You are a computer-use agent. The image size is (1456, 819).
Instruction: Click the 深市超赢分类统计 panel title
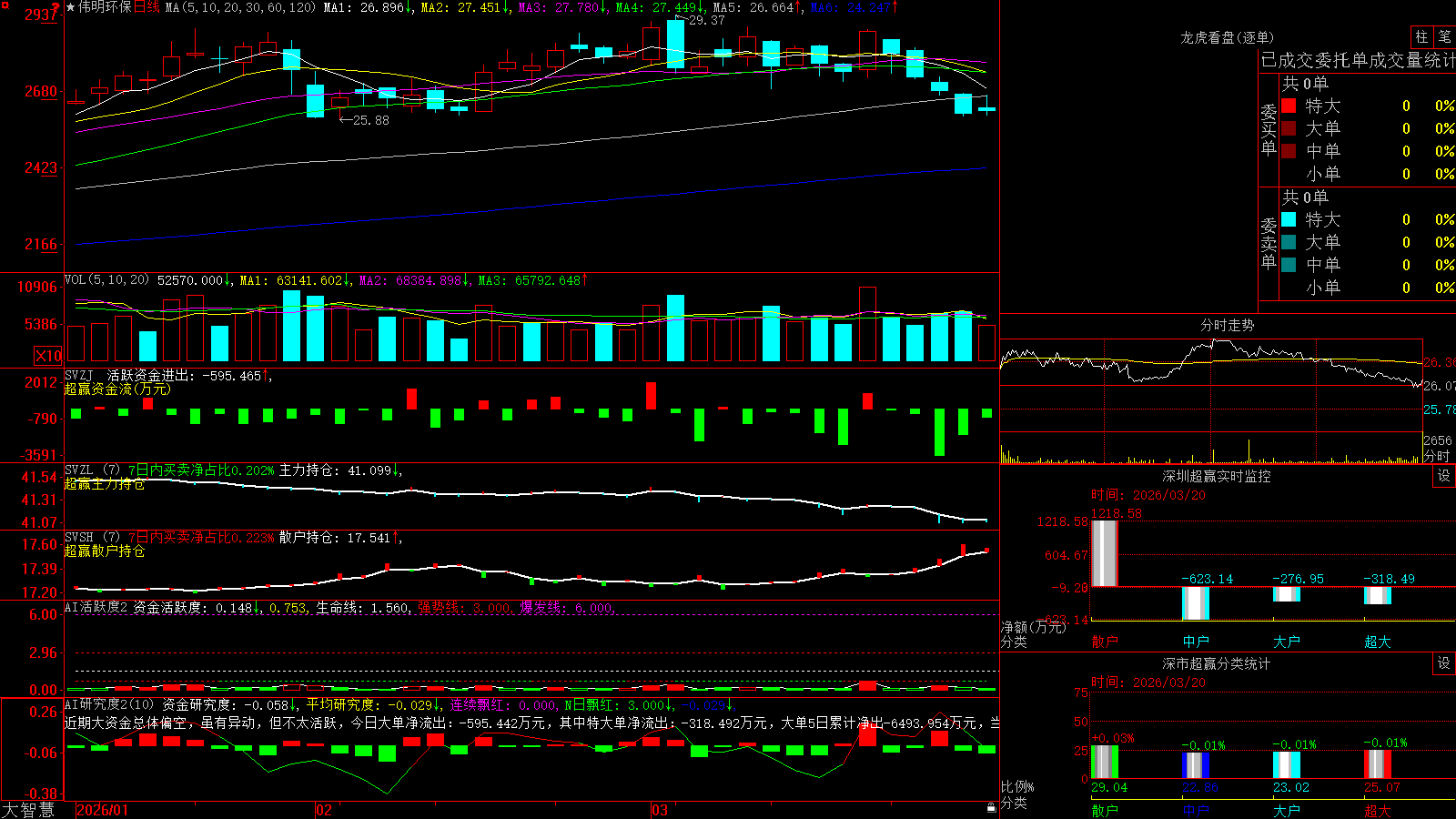click(1217, 663)
